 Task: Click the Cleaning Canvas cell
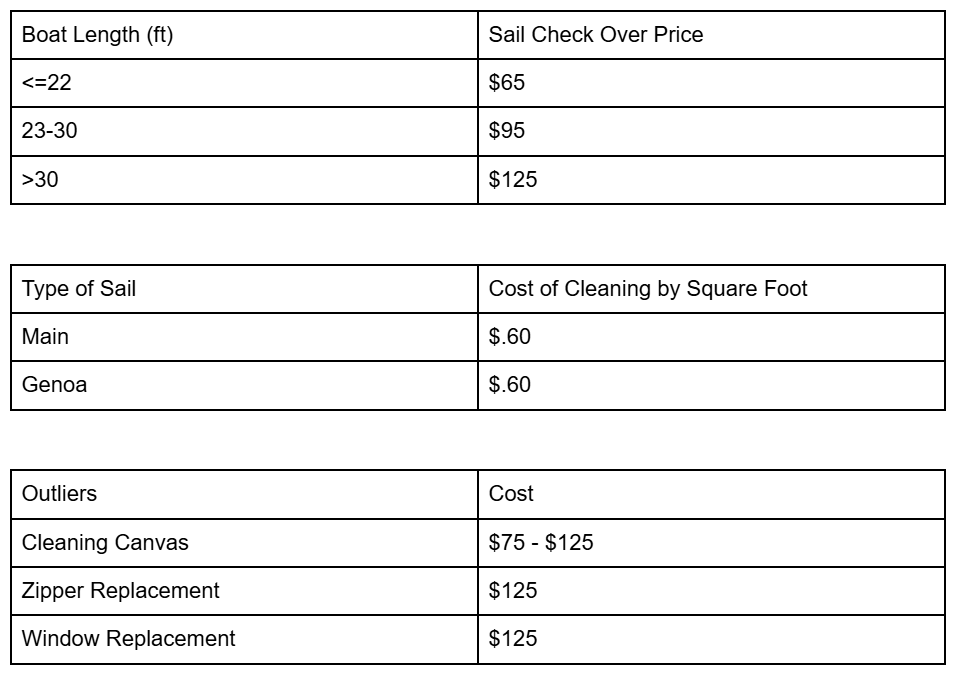[244, 543]
